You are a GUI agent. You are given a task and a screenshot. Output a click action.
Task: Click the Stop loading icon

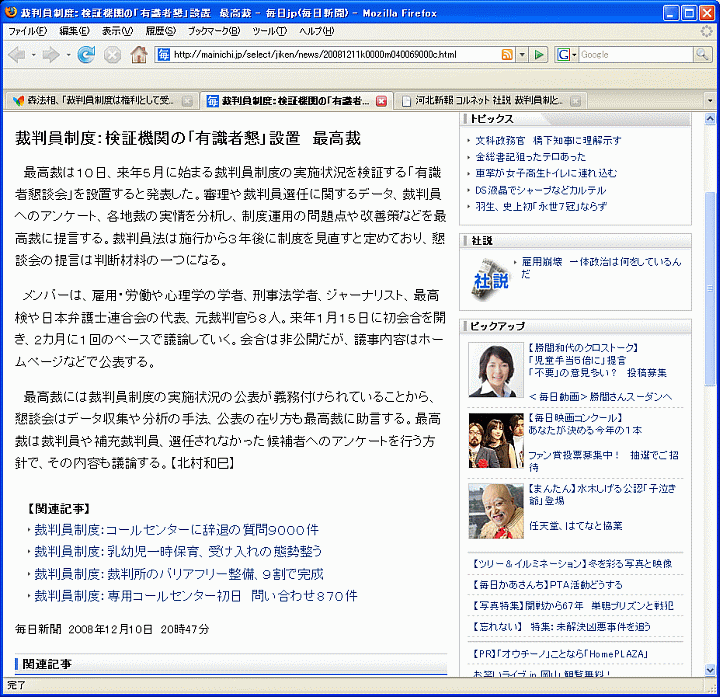(112, 54)
